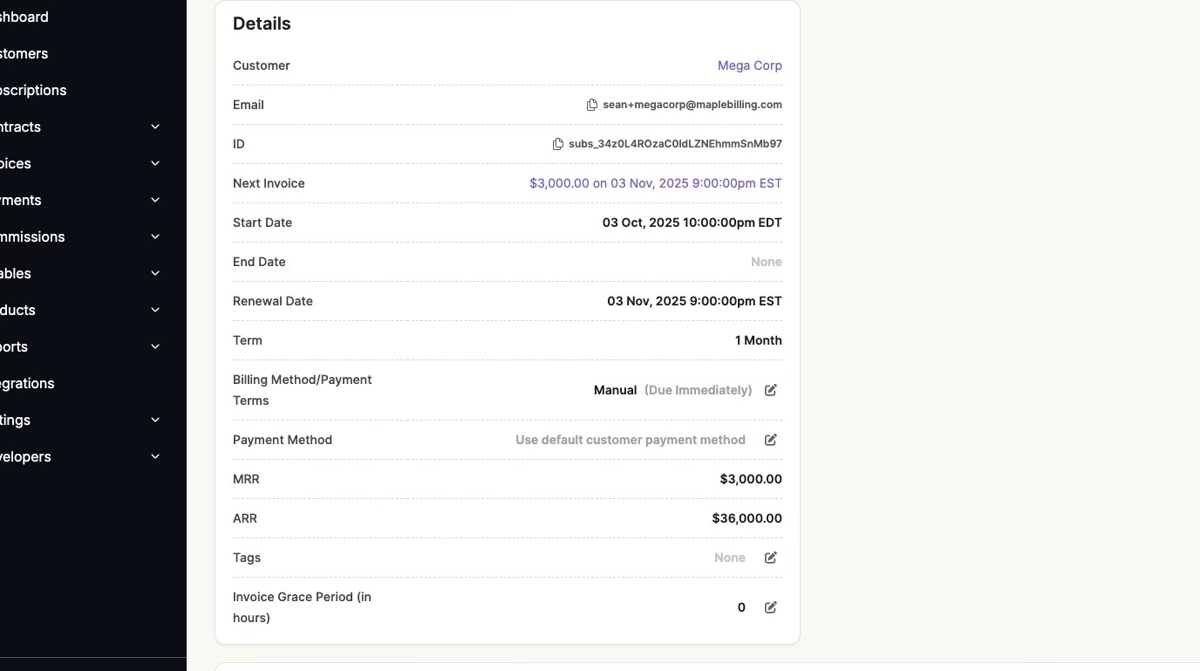Edit the Billing Method/Payment Terms
The height and width of the screenshot is (671, 1200).
(x=771, y=390)
